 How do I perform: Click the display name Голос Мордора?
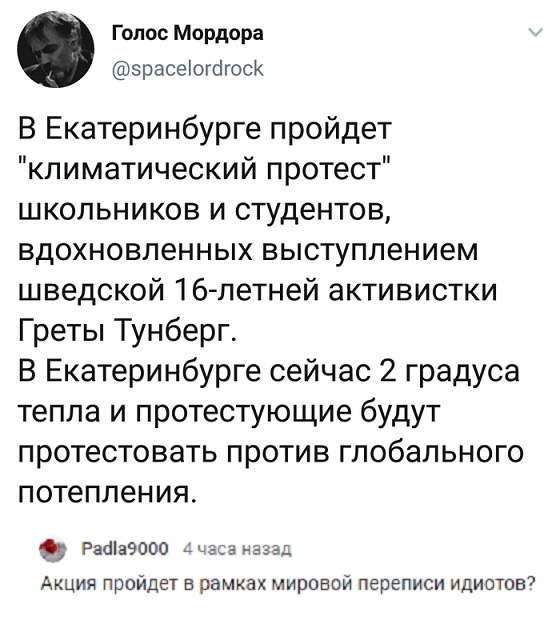click(188, 34)
